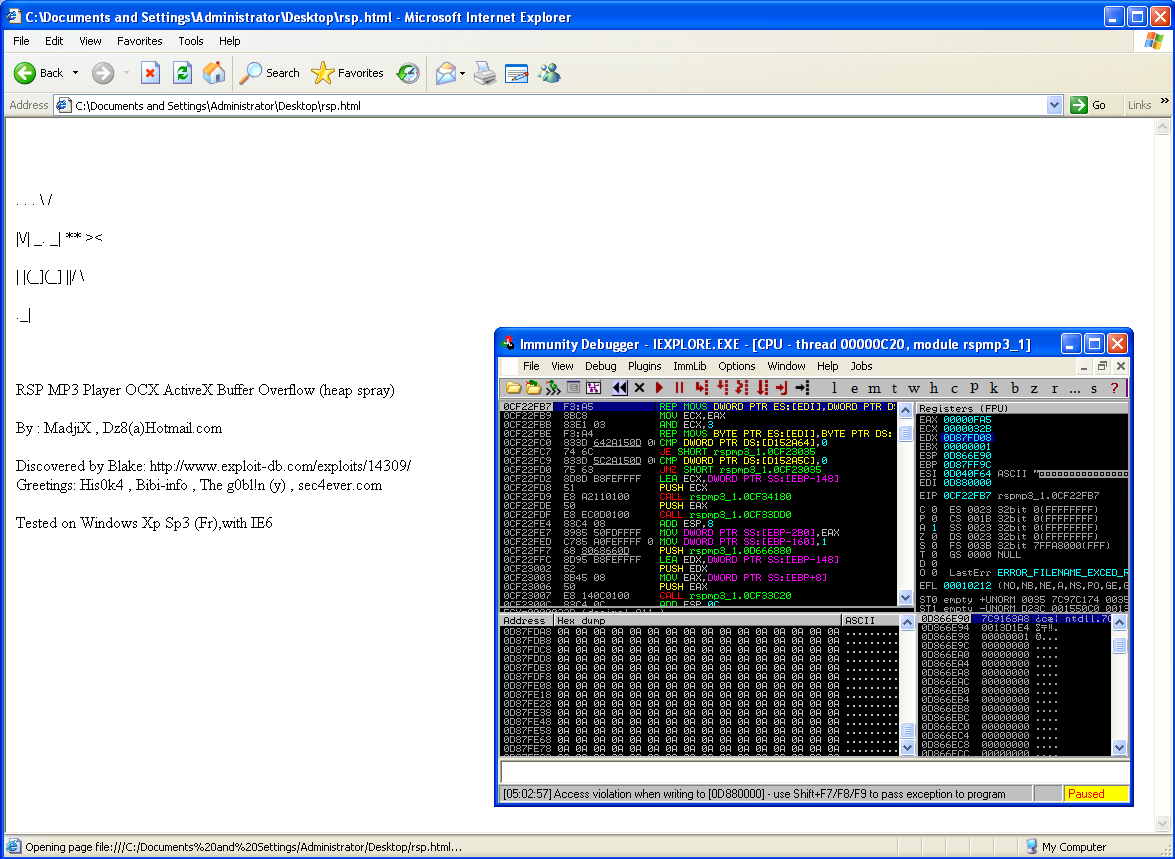Restart program with the rewind icon
Image resolution: width=1175 pixels, height=859 pixels.
tap(619, 388)
